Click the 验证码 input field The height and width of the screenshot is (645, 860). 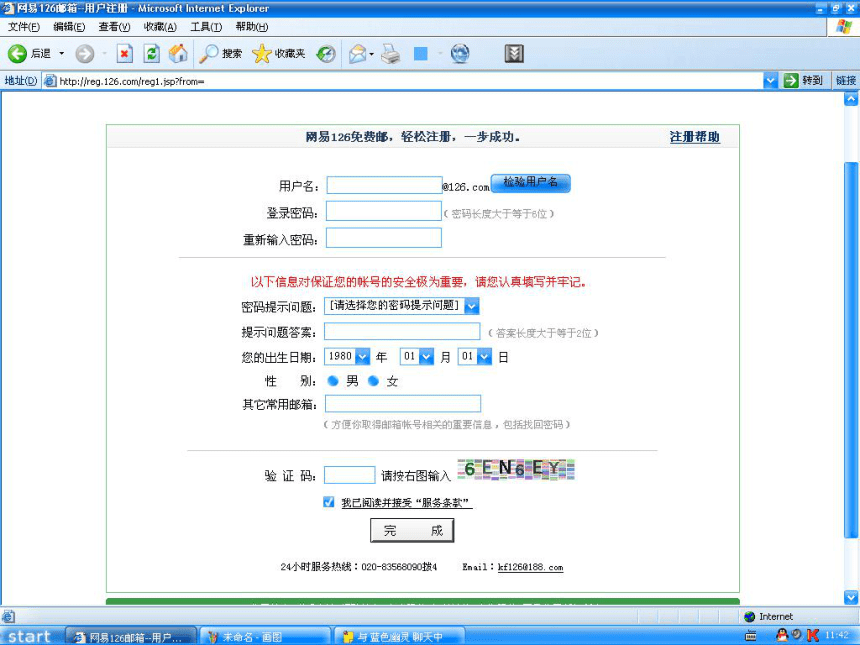pos(349,474)
